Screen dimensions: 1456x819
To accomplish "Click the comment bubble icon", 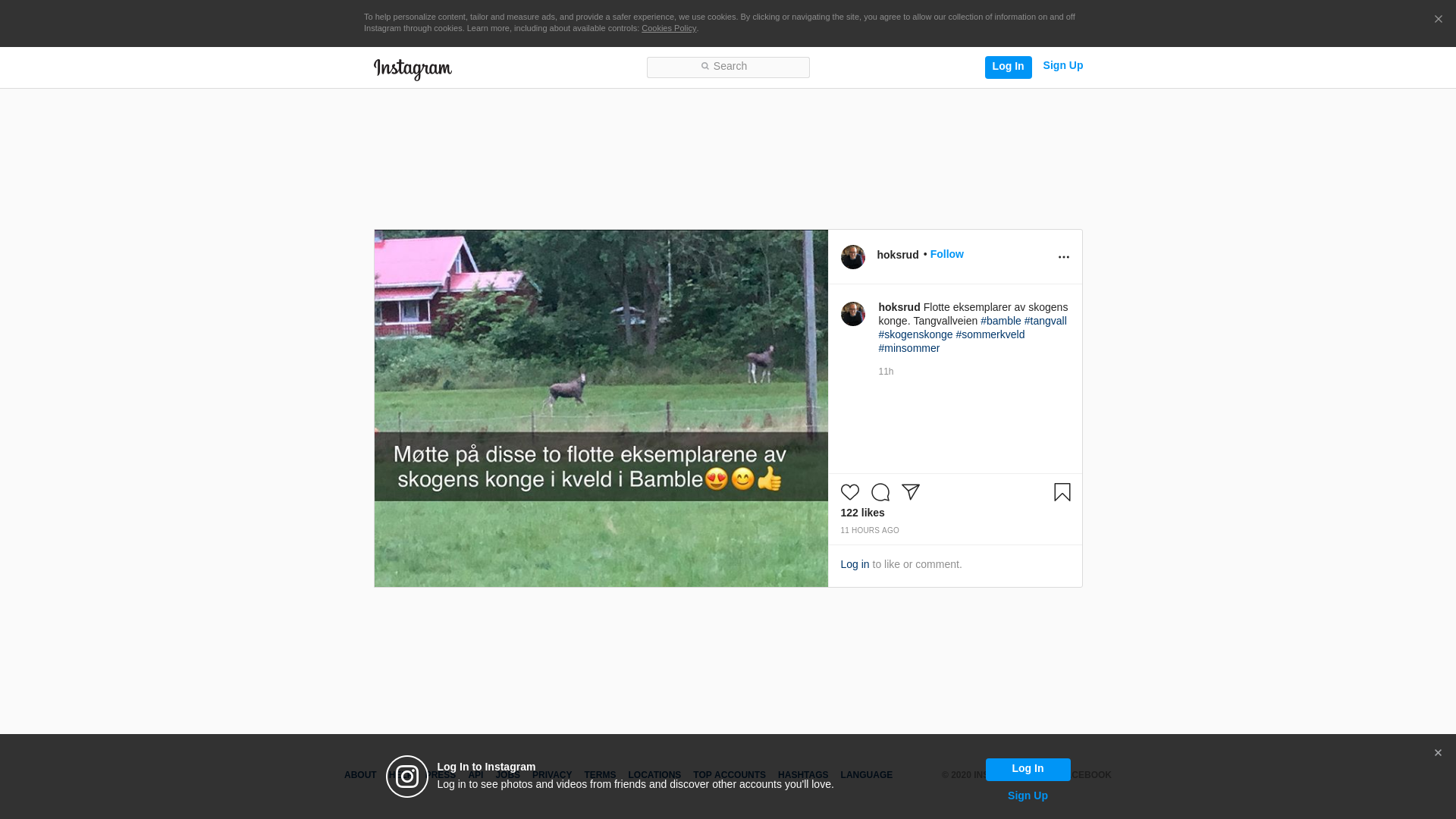I will coord(880,492).
